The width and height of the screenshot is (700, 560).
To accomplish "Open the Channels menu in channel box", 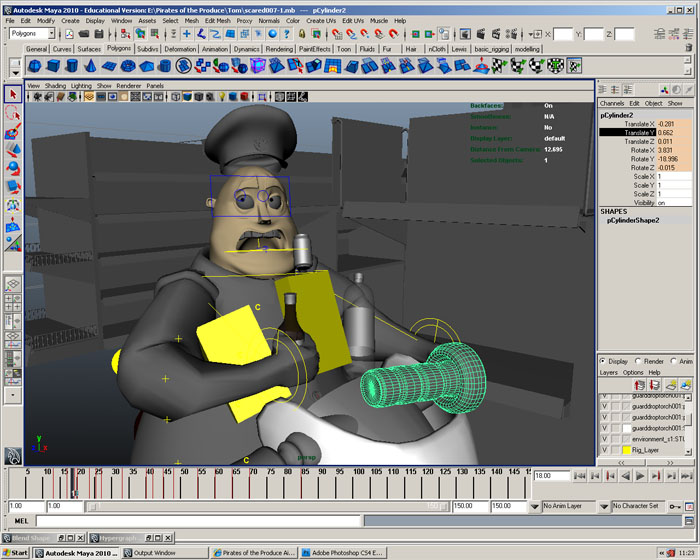I will [x=612, y=103].
